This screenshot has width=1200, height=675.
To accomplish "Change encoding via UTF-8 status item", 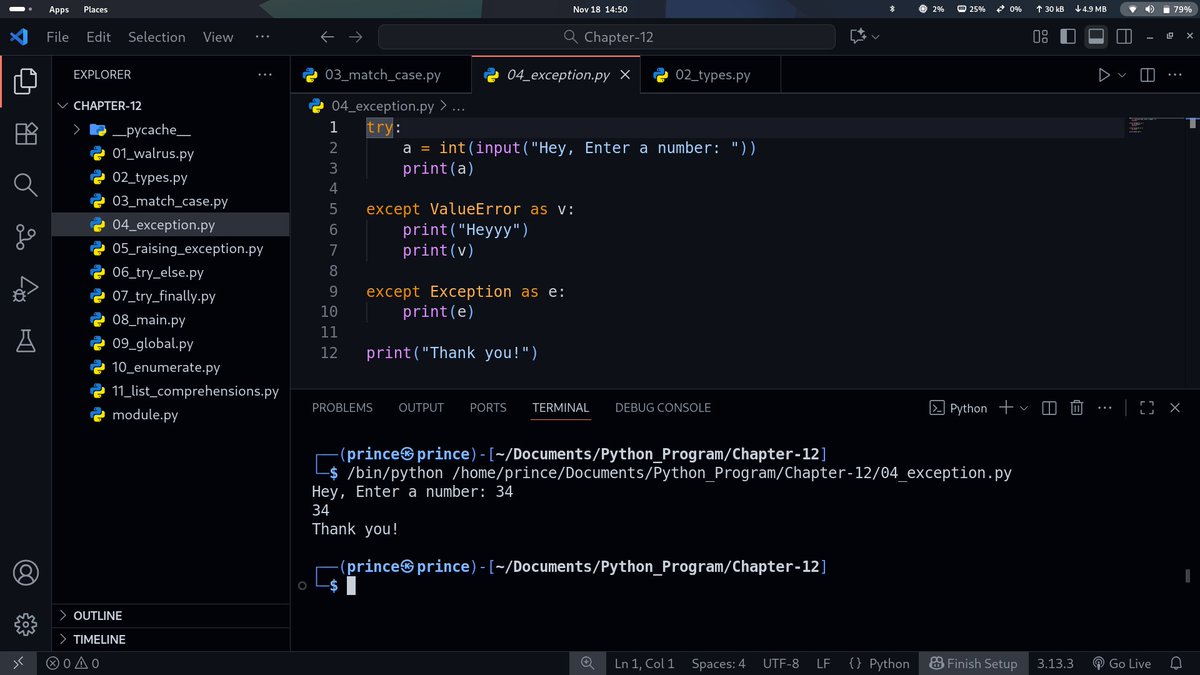I will point(781,663).
